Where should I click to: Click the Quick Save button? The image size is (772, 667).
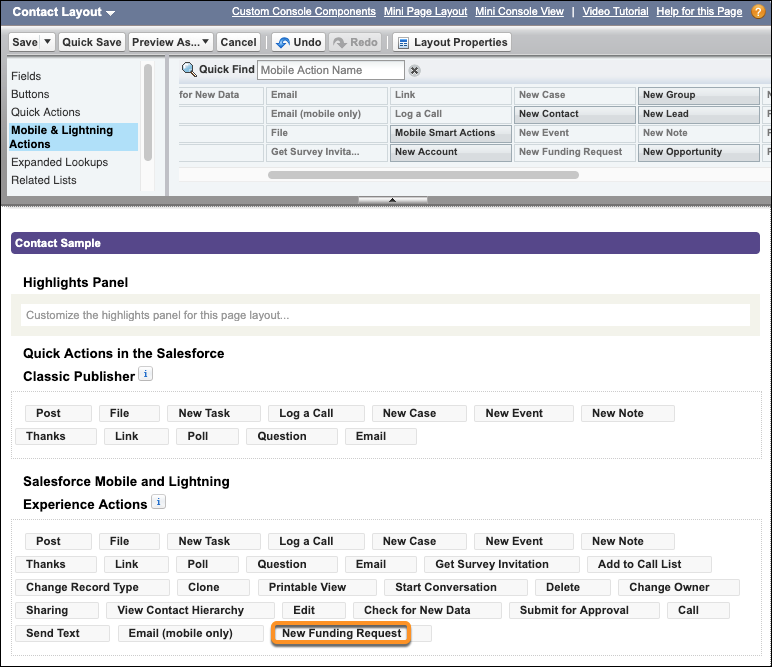91,43
